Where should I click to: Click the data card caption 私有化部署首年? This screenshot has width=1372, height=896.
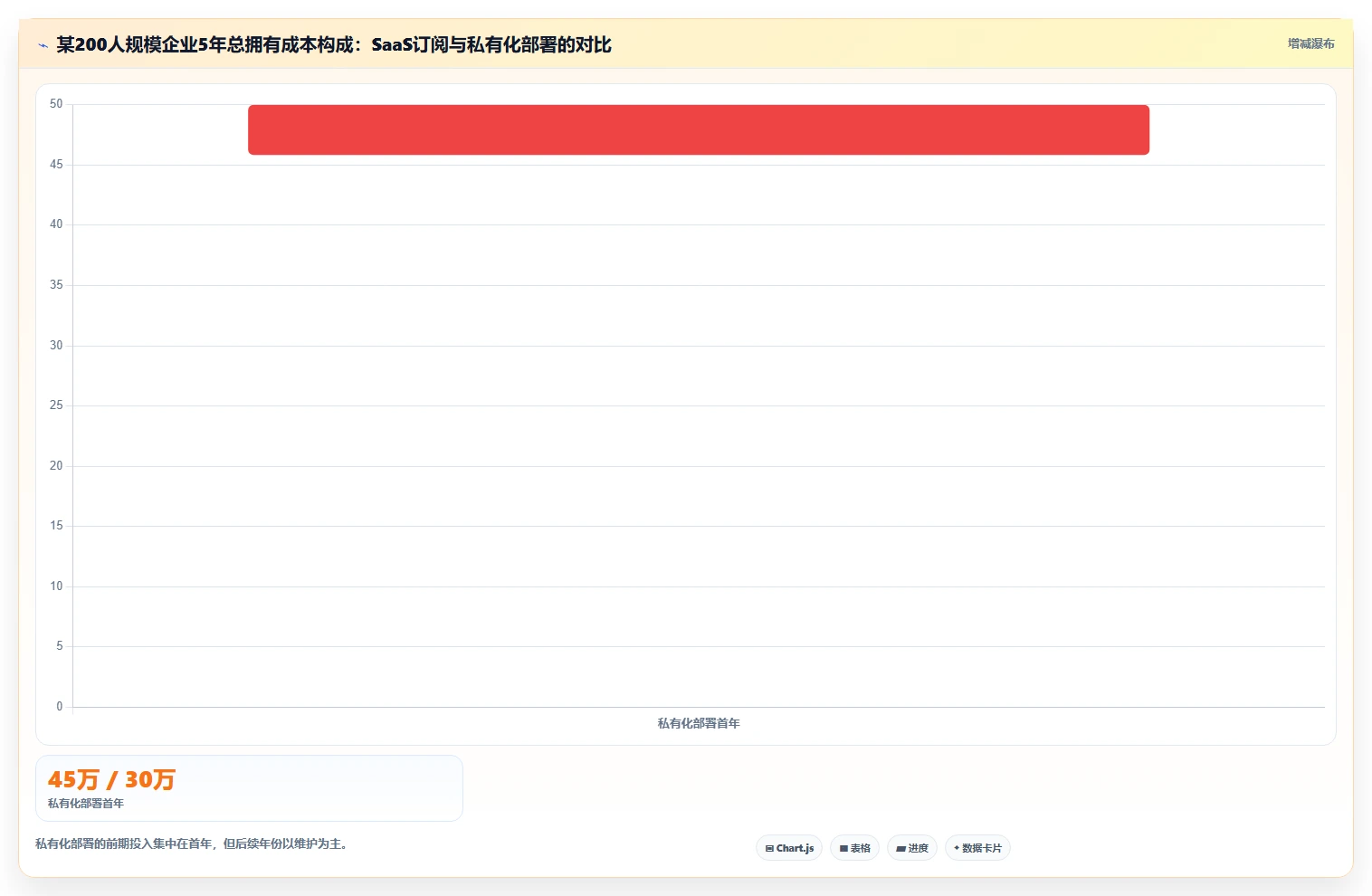[86, 804]
